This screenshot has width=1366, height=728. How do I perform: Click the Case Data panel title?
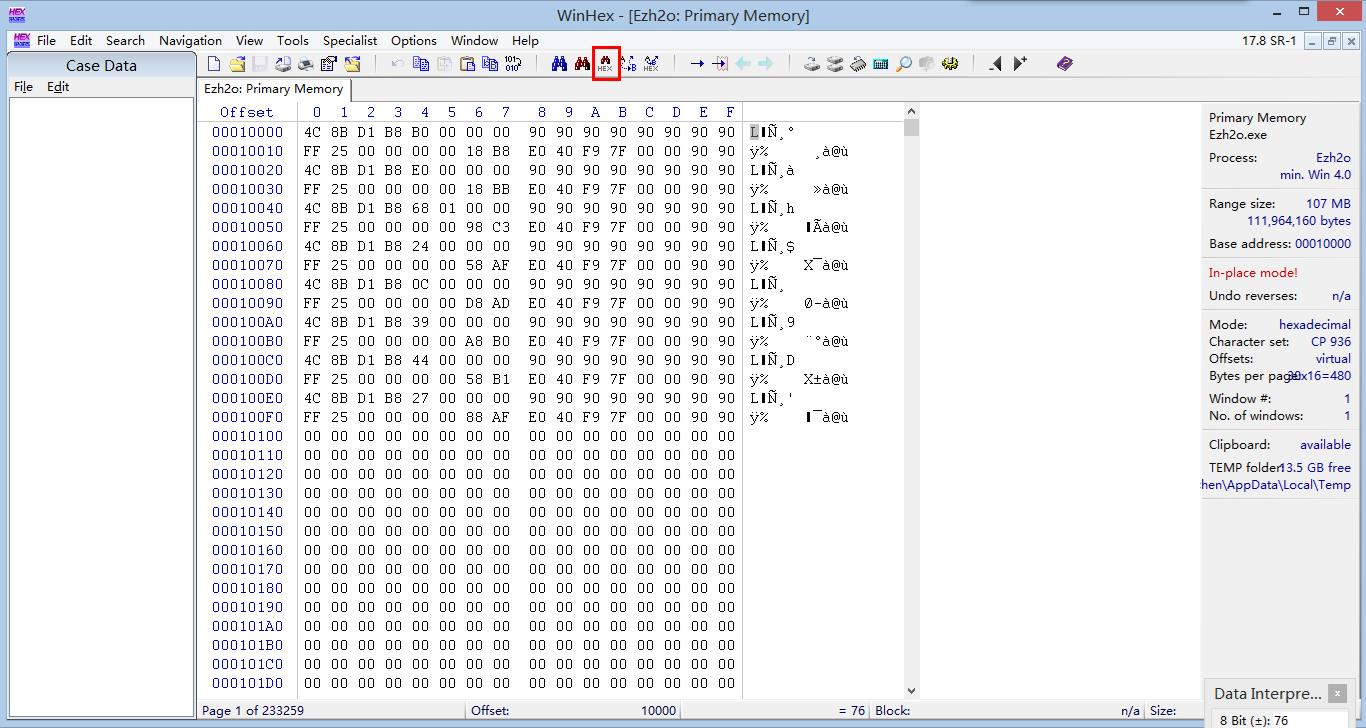click(101, 66)
